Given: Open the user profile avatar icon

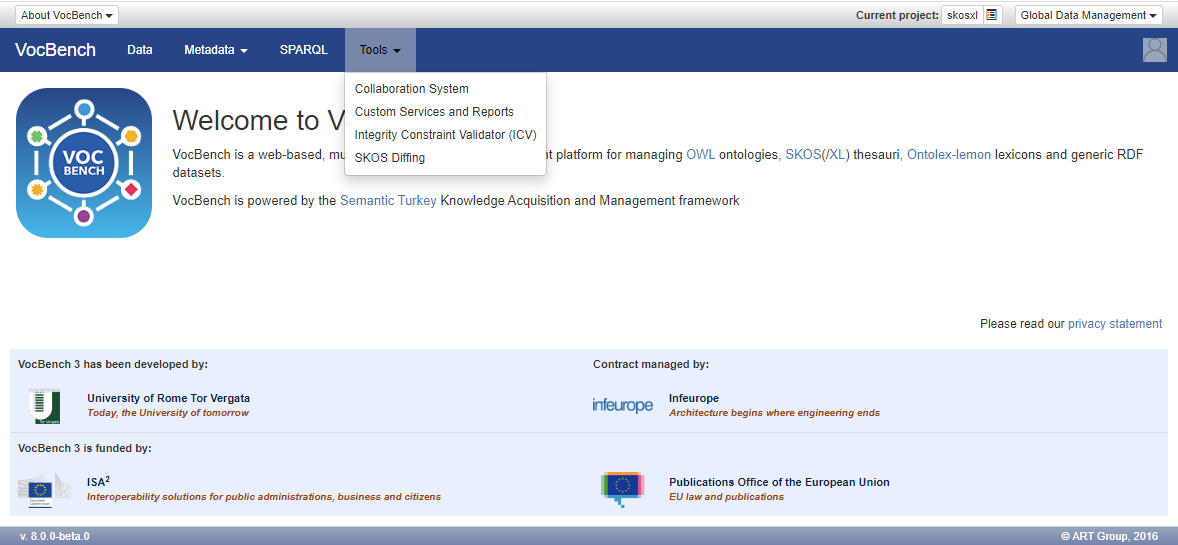Looking at the screenshot, I should click(x=1154, y=50).
